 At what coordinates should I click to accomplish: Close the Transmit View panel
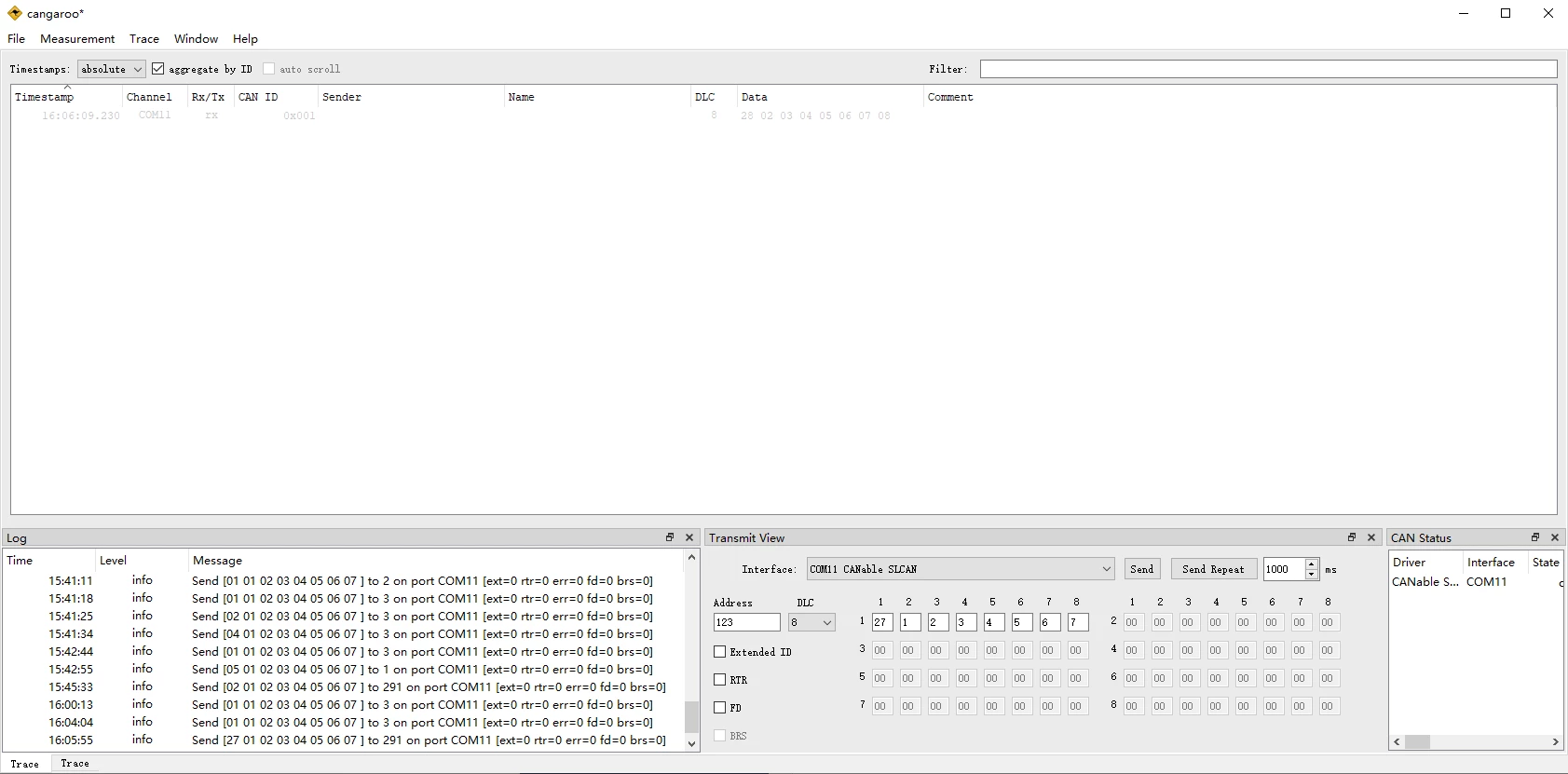pyautogui.click(x=1371, y=537)
